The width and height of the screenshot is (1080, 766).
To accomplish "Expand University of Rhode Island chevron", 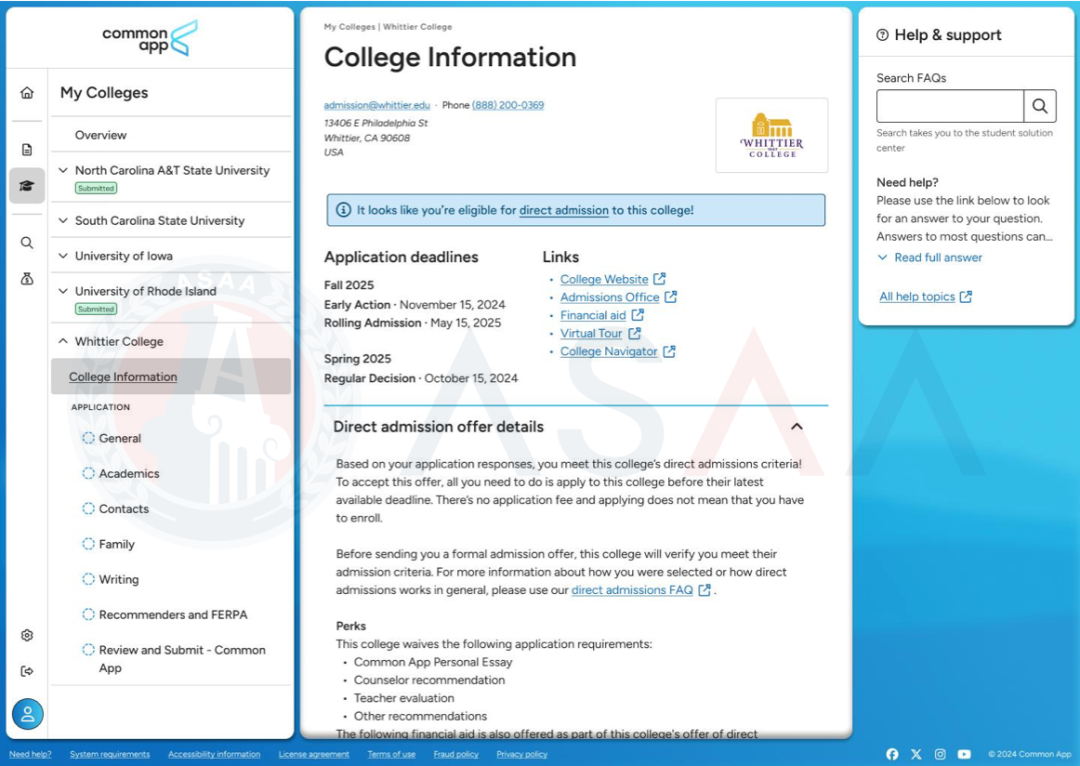I will tap(63, 291).
